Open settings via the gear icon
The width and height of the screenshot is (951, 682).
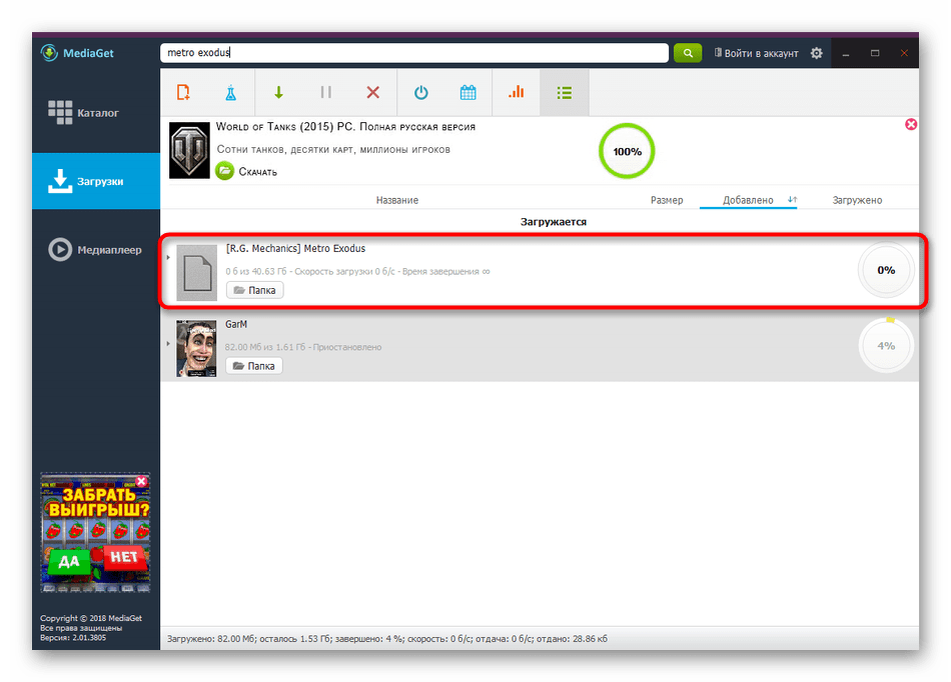[816, 53]
